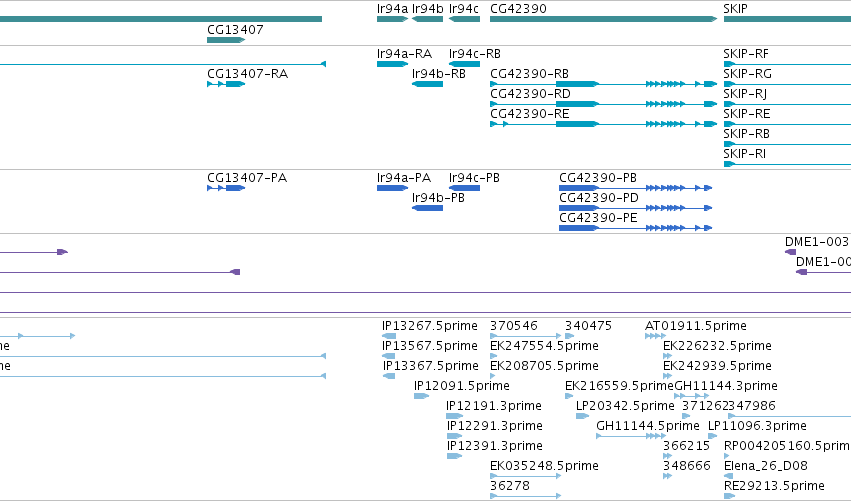This screenshot has width=851, height=501.
Task: Select the Elena_26_D08 feature label
Action: tap(766, 466)
